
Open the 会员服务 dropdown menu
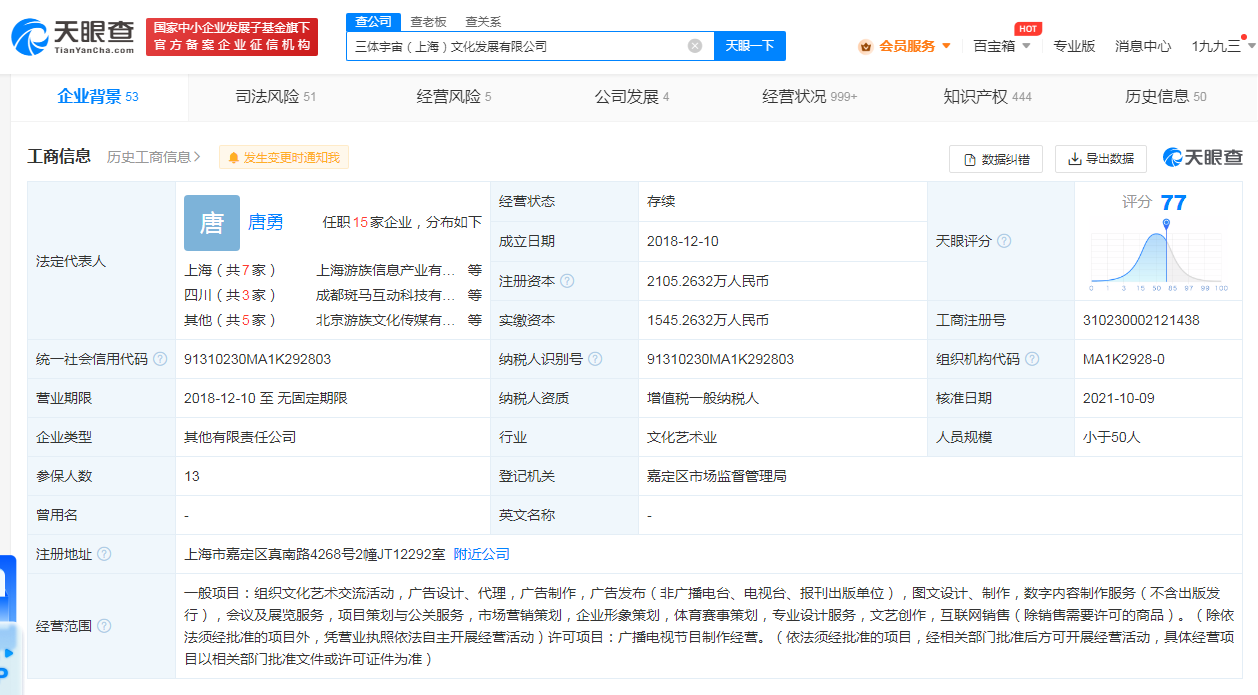tap(905, 46)
